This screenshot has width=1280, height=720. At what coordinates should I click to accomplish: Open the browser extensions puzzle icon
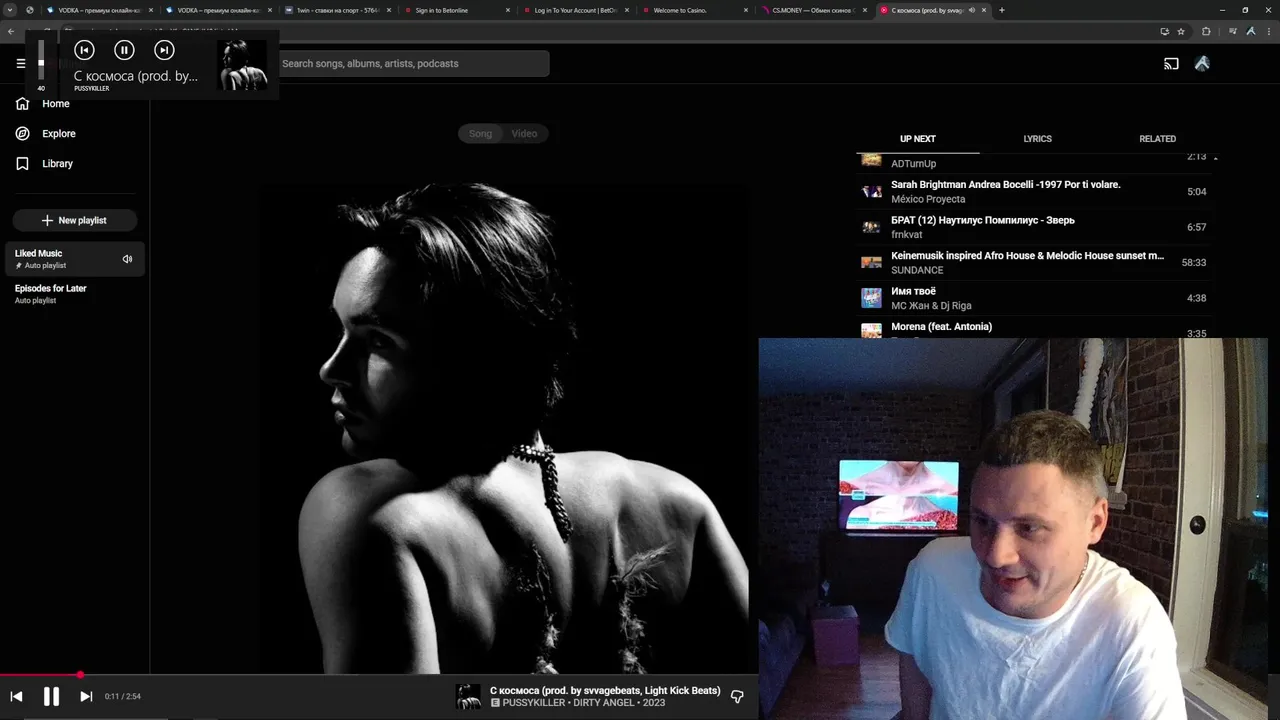click(1206, 31)
